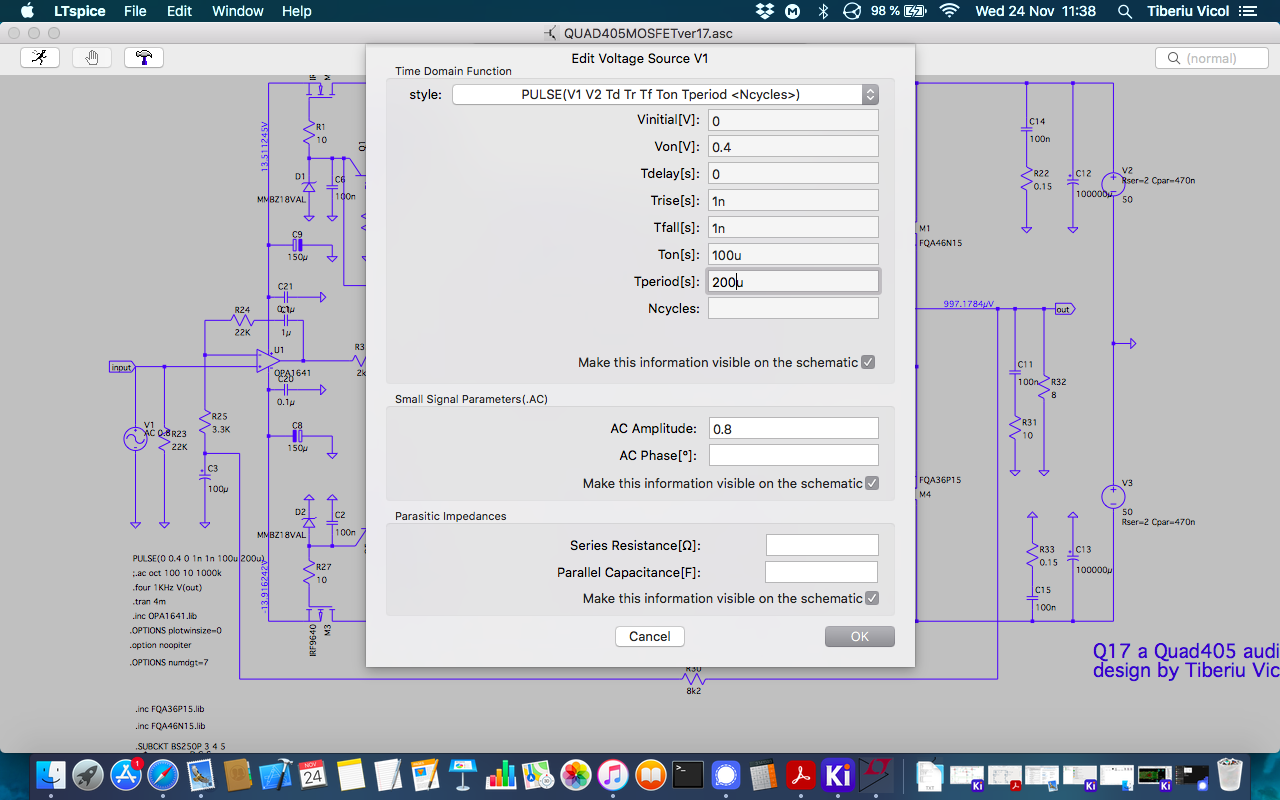Screen dimensions: 1280x800
Task: Open the Apple menu
Action: pyautogui.click(x=27, y=11)
